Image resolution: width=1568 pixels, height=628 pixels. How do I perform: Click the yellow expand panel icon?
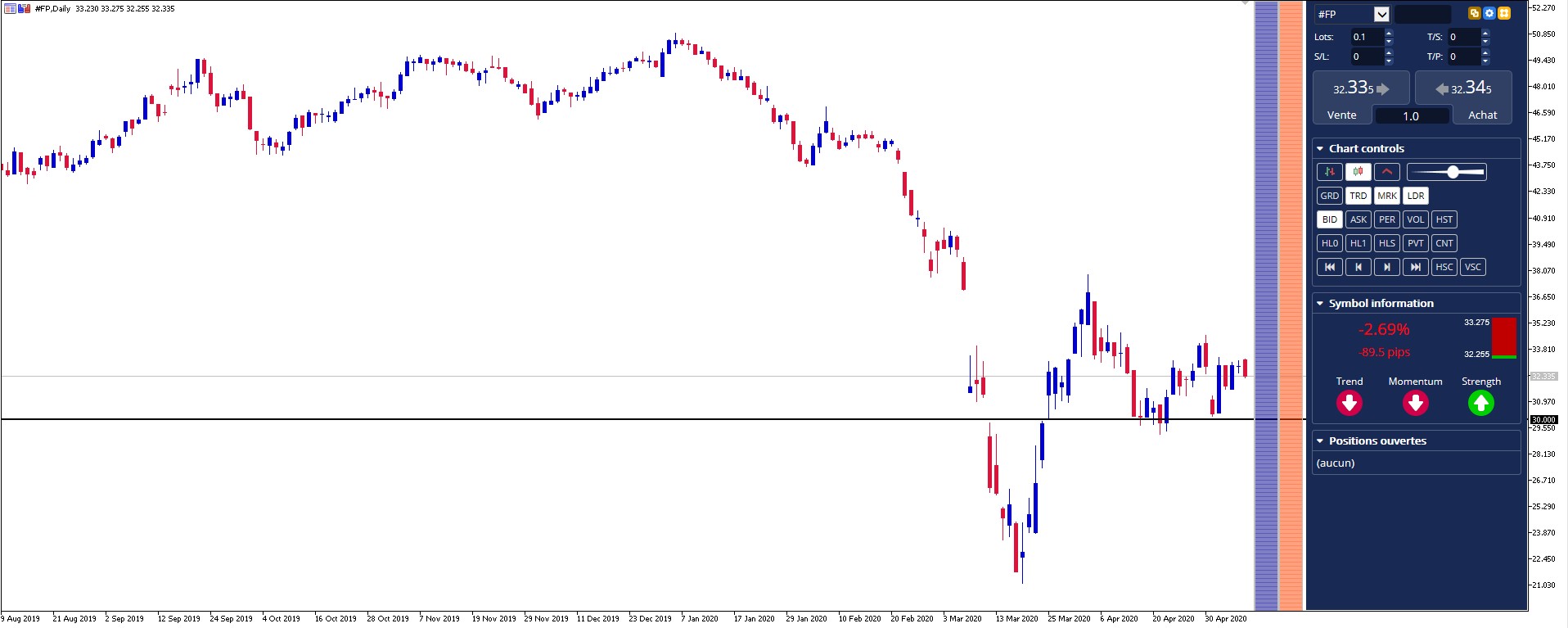tap(1504, 13)
